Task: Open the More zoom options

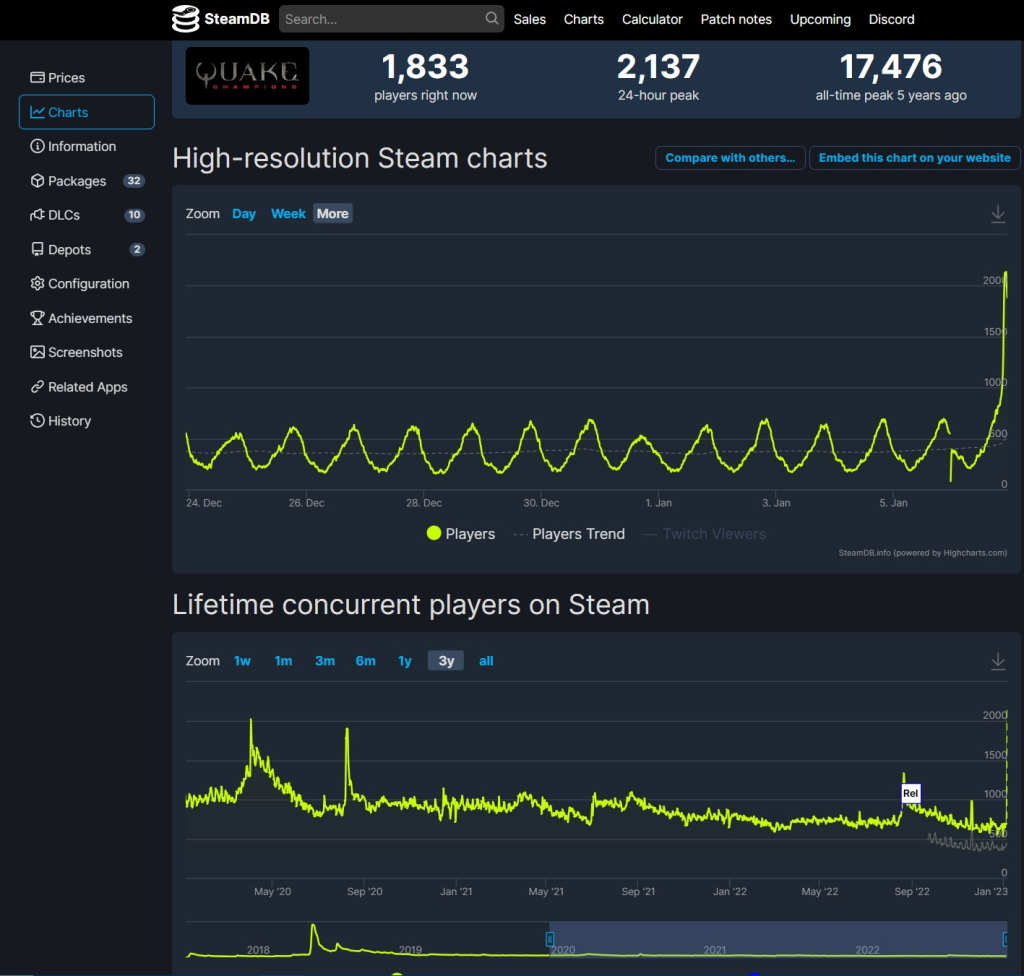Action: tap(332, 214)
